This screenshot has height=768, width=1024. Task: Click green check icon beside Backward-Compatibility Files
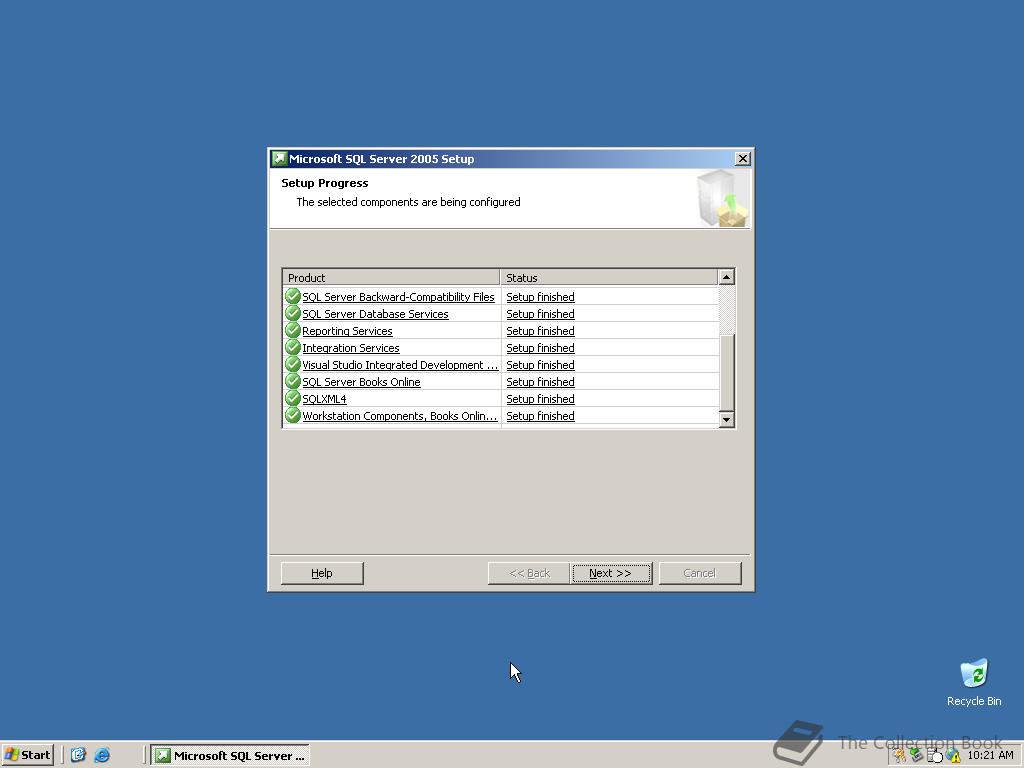coord(293,296)
